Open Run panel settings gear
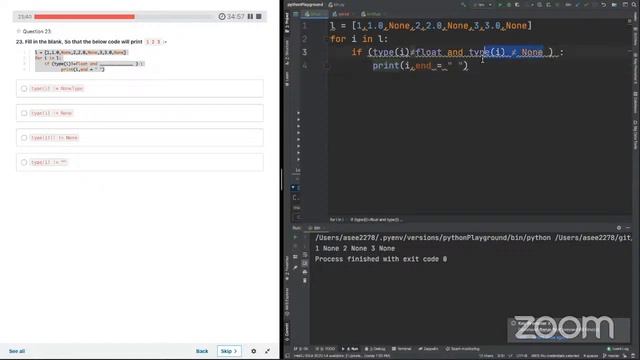This screenshot has height=360, width=640. coord(619,228)
